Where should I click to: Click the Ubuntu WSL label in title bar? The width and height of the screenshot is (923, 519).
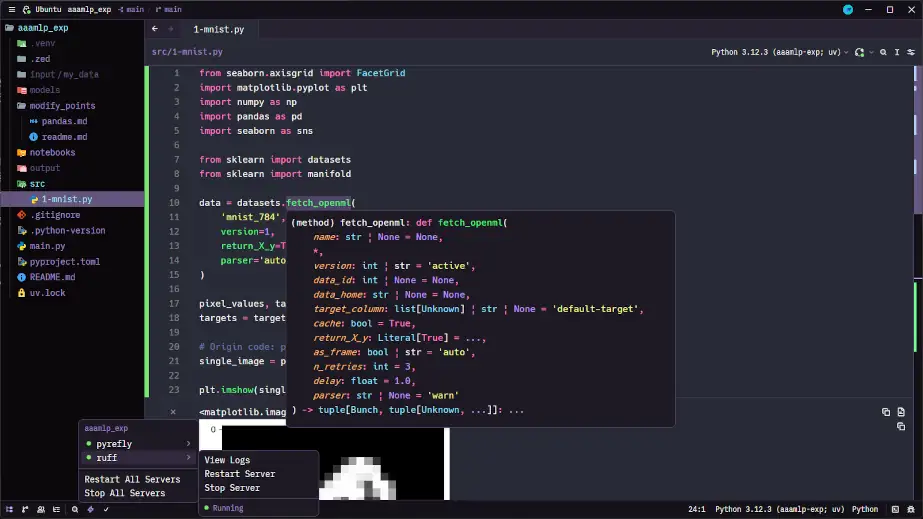42,9
